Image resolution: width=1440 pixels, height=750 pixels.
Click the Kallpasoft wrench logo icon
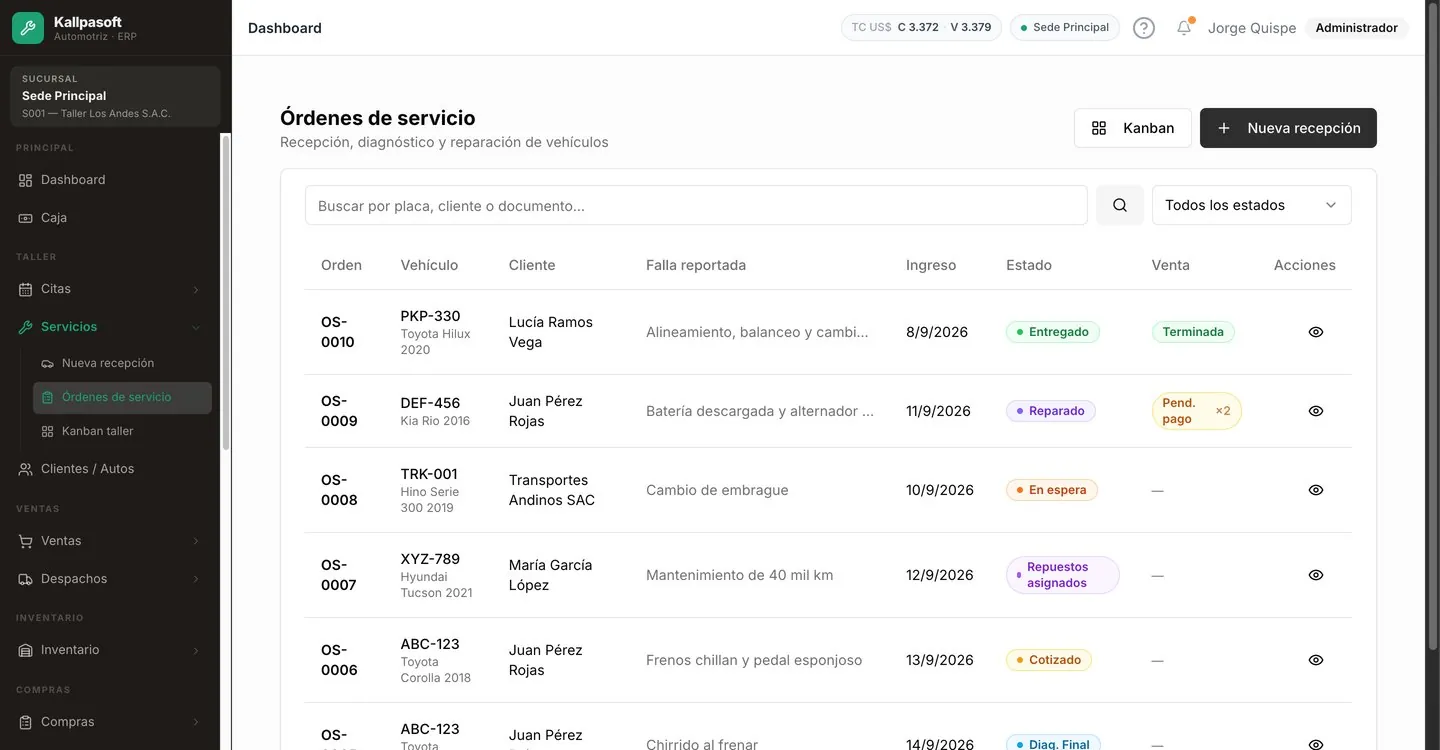28,28
